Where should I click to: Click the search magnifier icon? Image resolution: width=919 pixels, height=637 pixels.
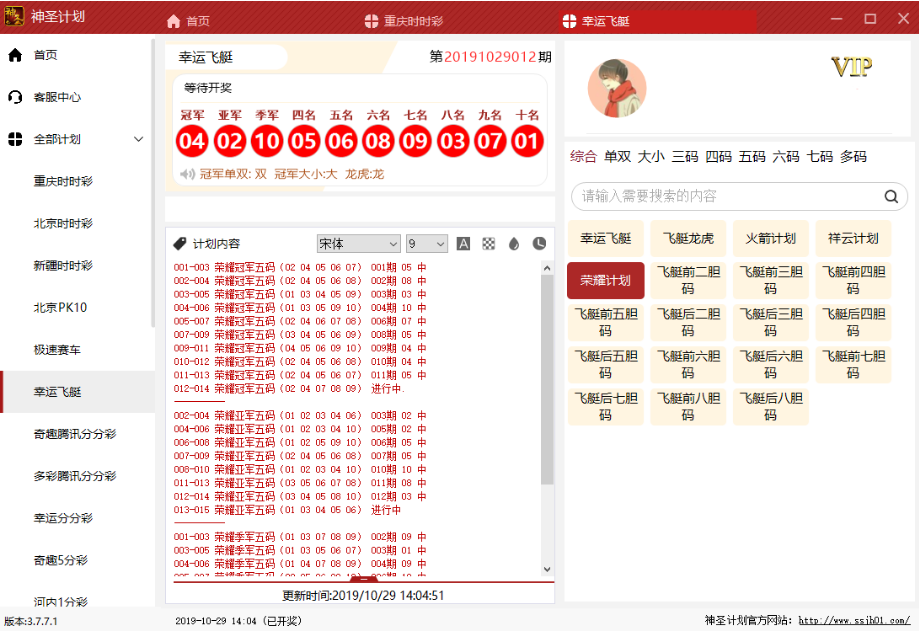[x=890, y=197]
